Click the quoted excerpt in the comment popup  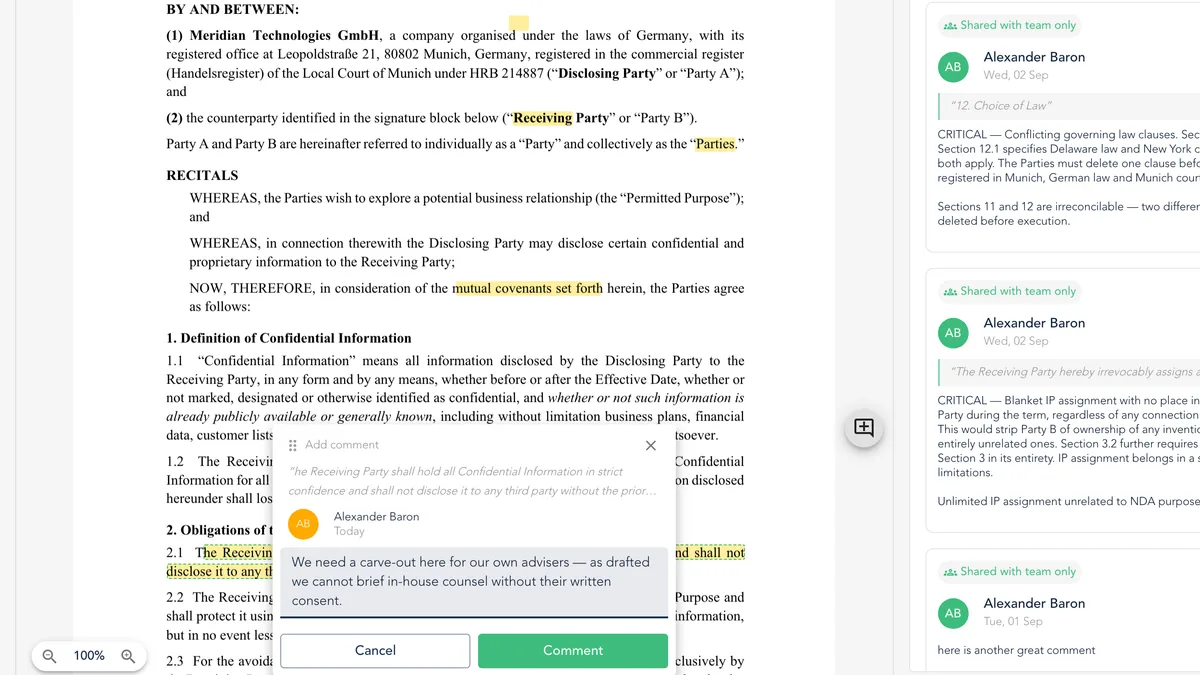[473, 481]
